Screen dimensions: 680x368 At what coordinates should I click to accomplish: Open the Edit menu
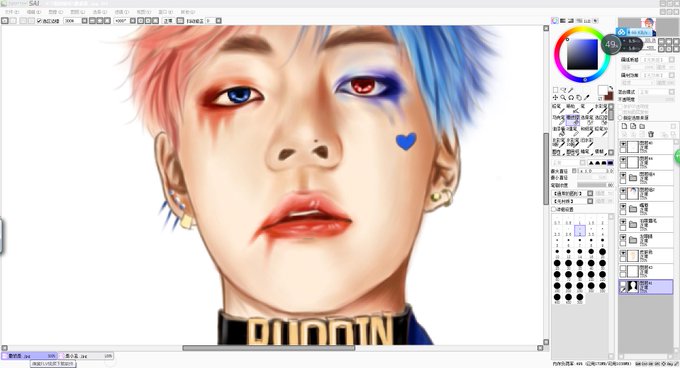point(34,12)
